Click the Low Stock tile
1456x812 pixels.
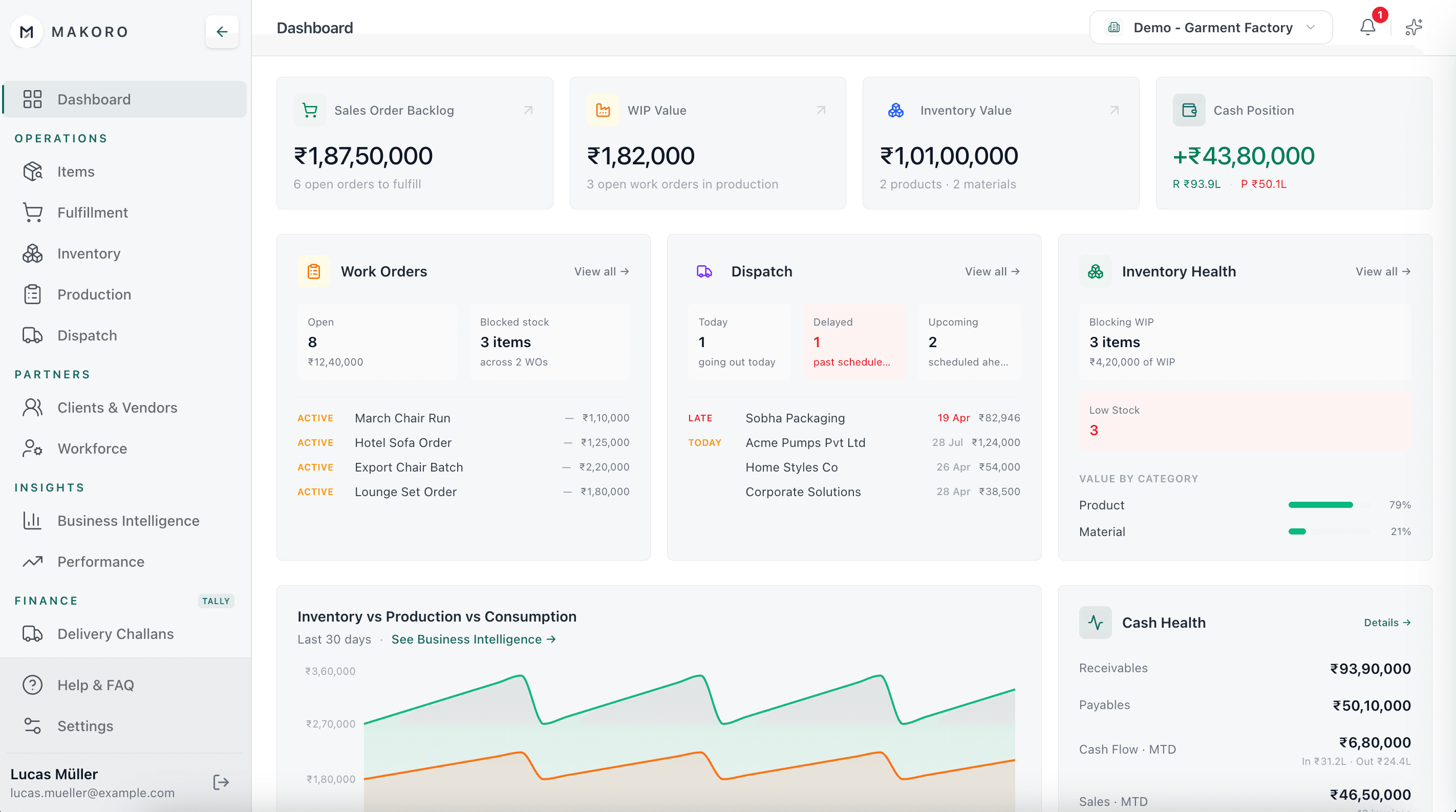pyautogui.click(x=1245, y=421)
